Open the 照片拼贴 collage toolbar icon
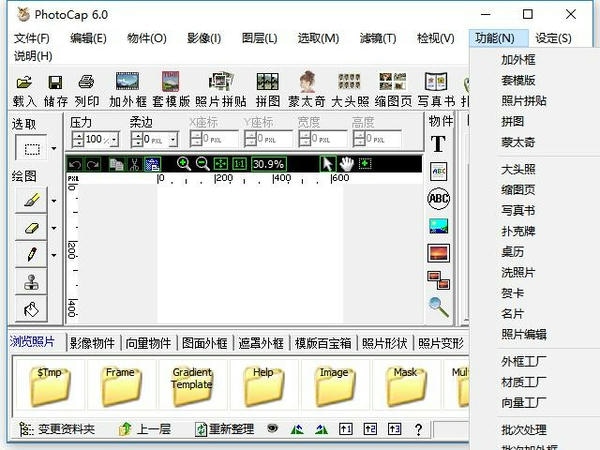Screen dimensions: 600x450 point(221,82)
